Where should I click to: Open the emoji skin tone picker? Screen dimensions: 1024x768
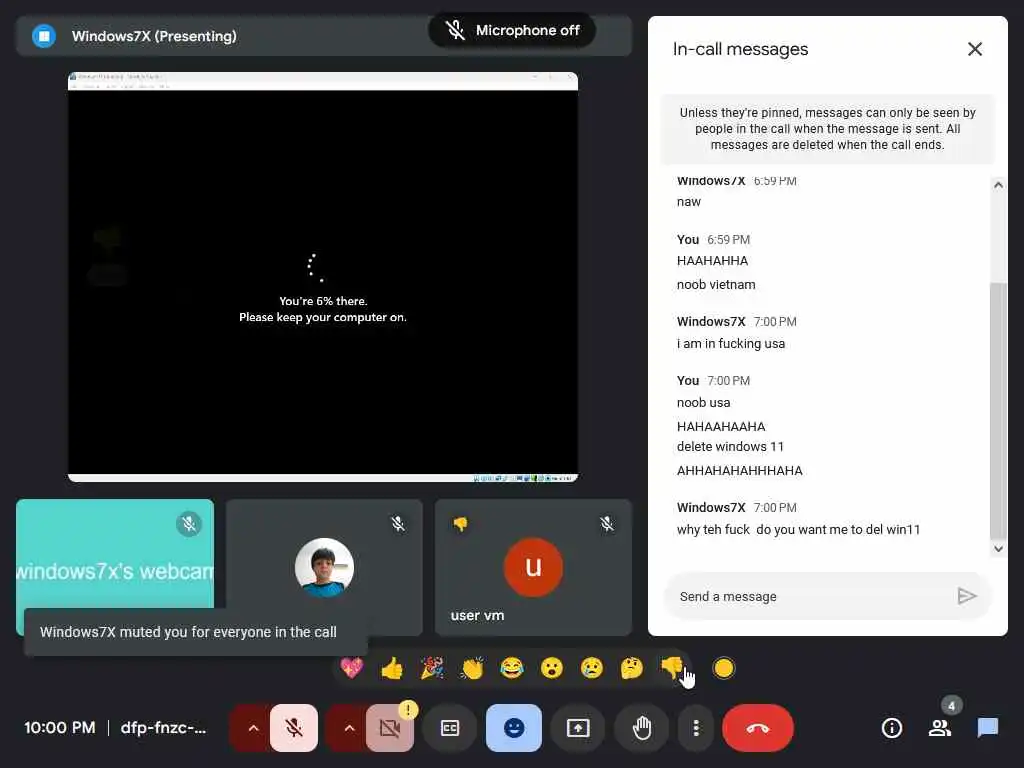coord(724,668)
